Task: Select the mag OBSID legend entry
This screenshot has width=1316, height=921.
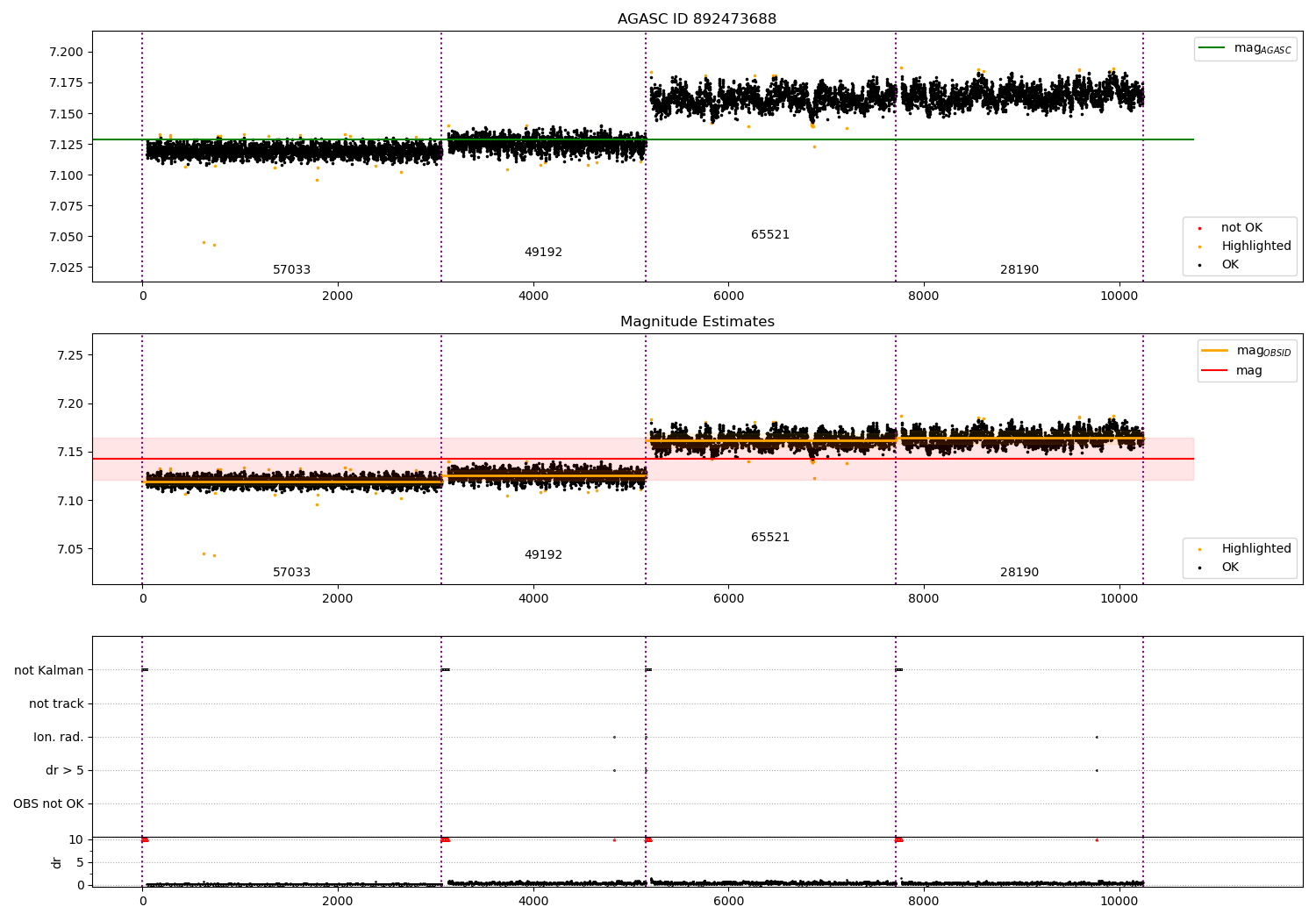Action: coord(1246,351)
